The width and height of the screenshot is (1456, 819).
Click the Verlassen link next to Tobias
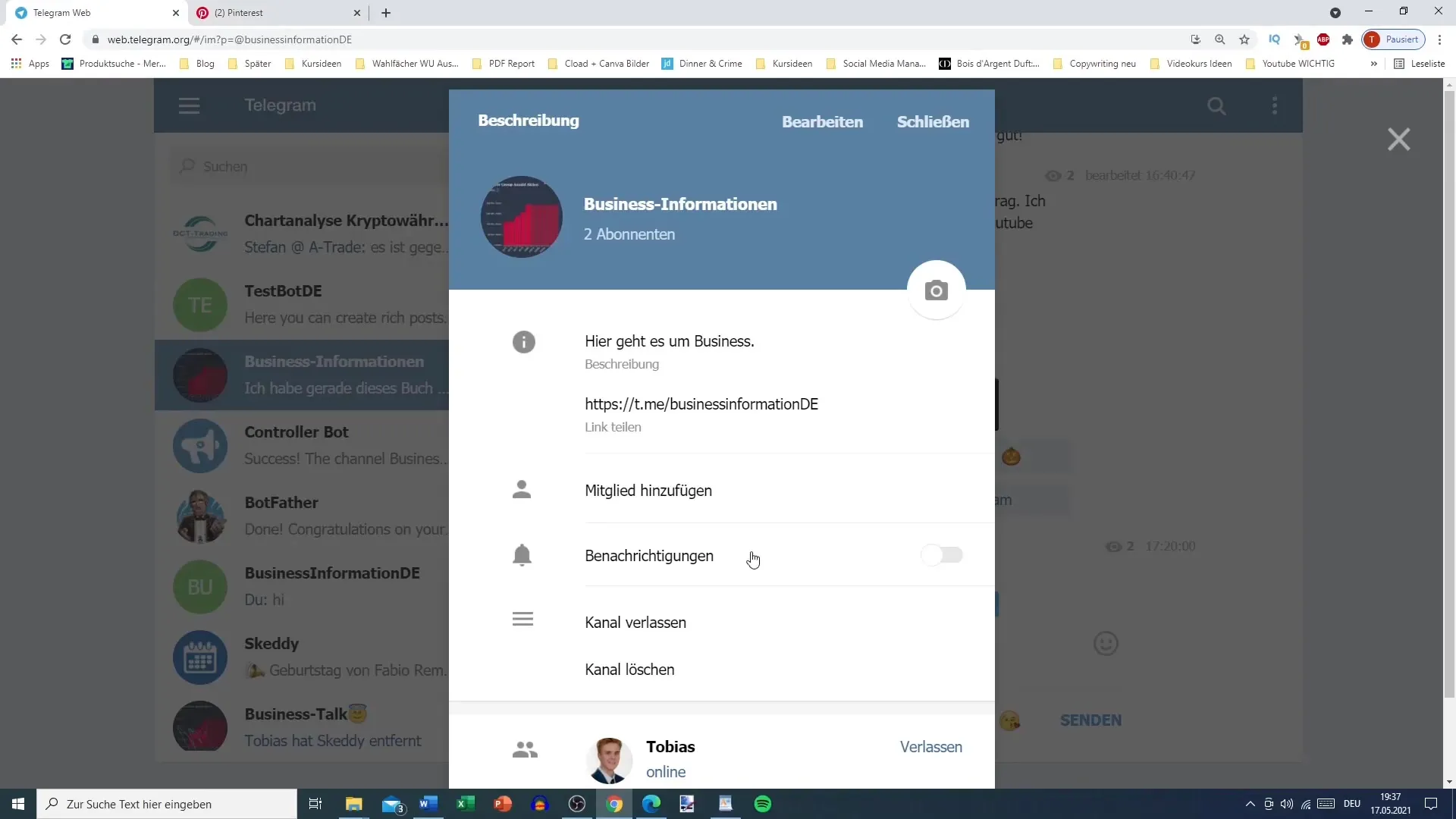click(x=930, y=747)
